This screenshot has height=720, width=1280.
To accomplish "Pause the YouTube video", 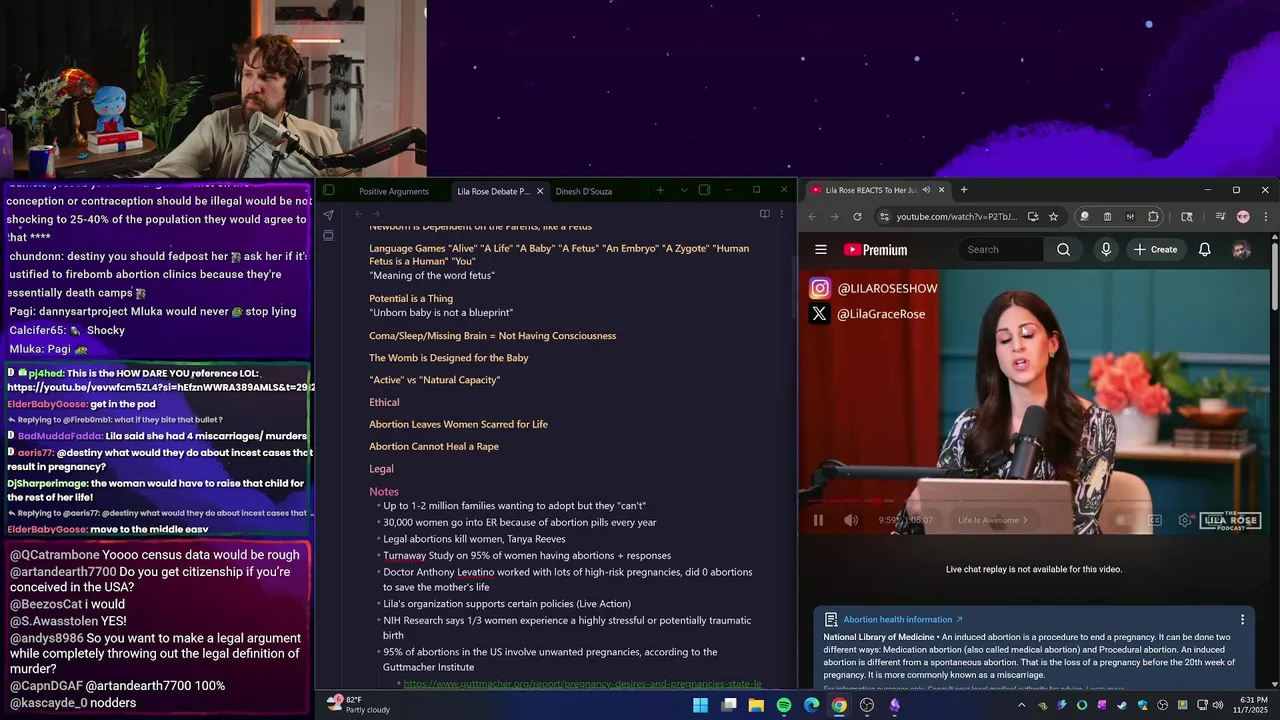I will pyautogui.click(x=818, y=520).
